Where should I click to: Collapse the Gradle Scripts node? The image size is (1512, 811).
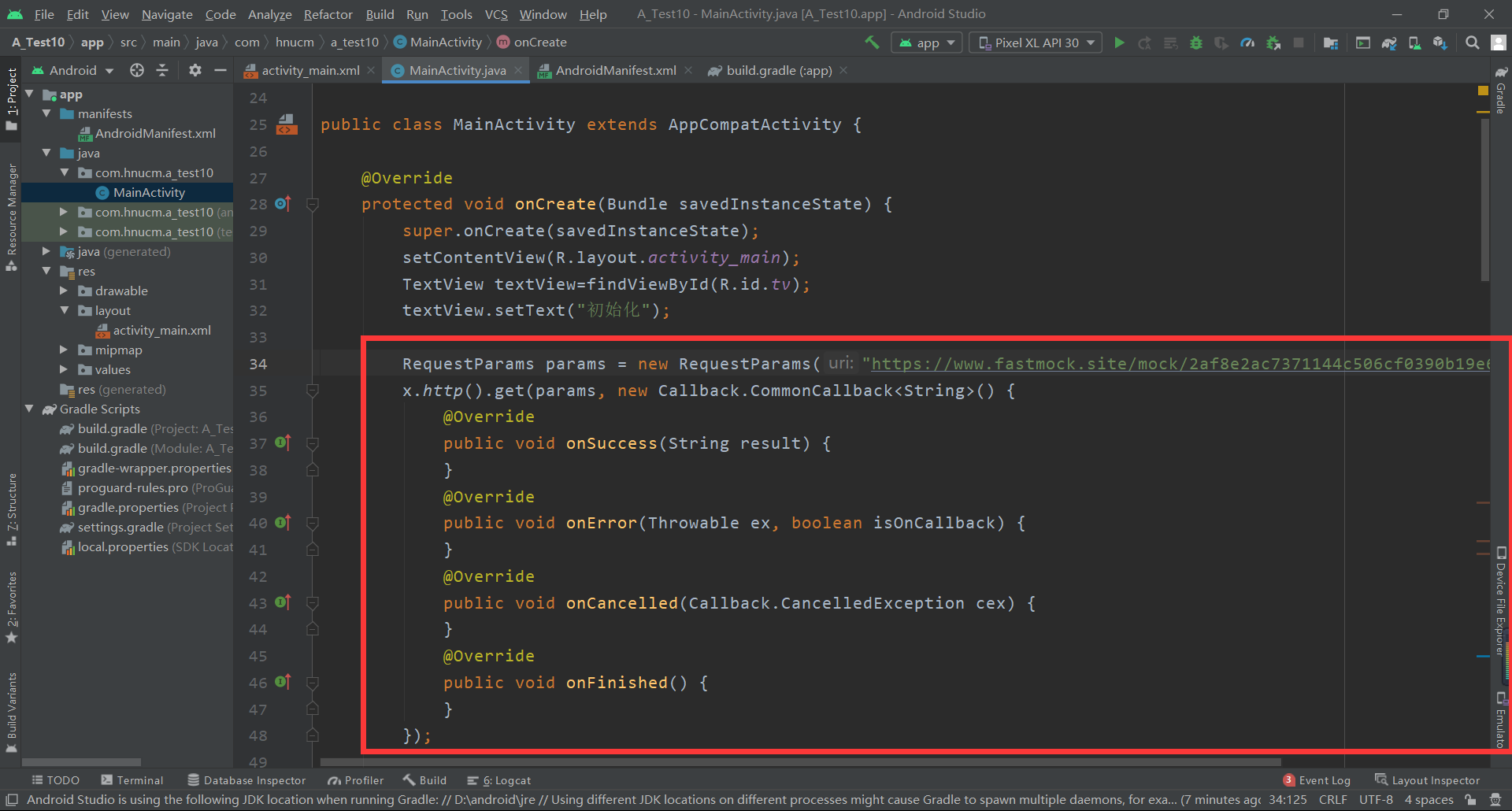coord(29,409)
